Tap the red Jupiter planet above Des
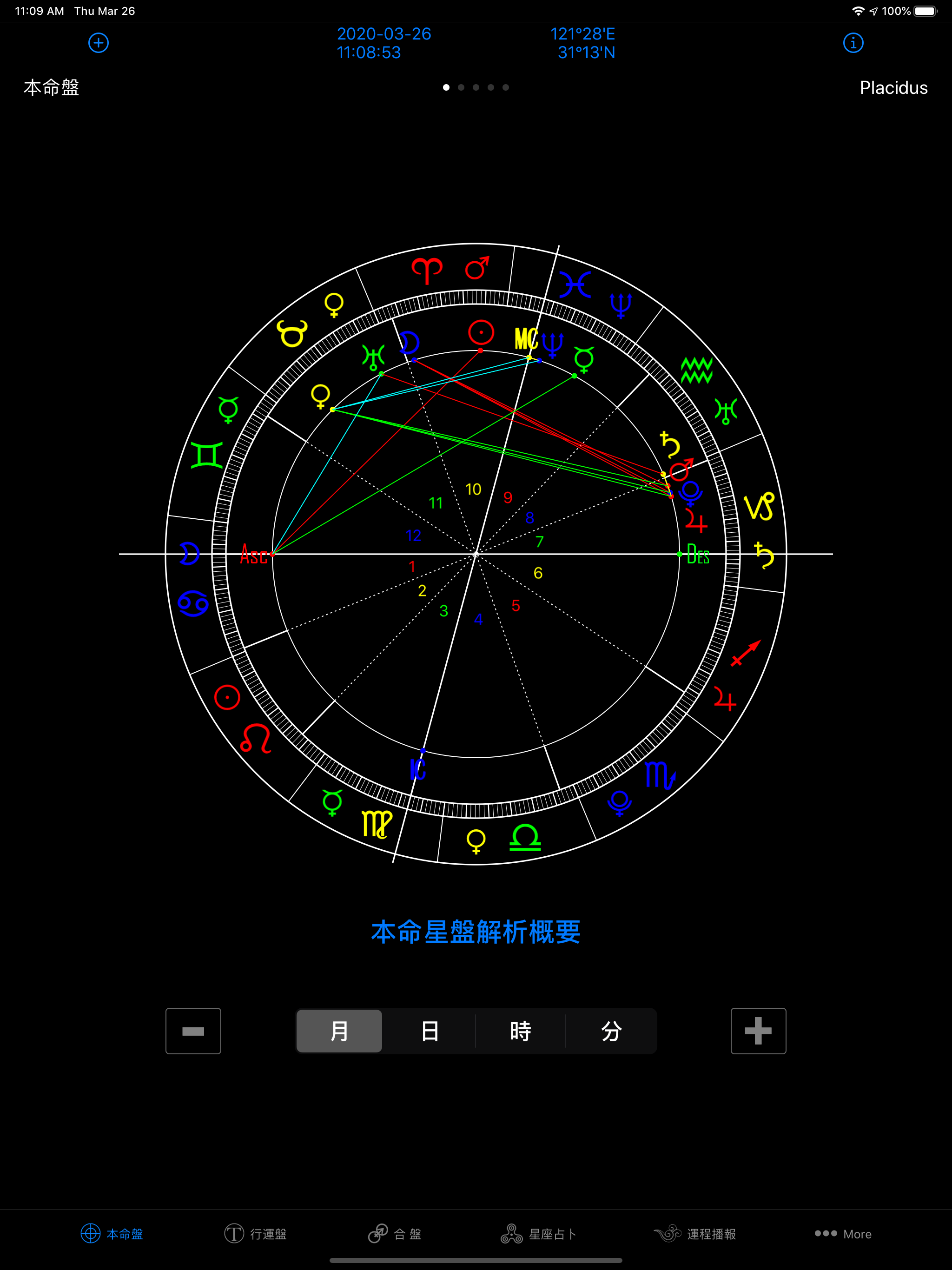Screen dimensions: 952x1270 point(696,521)
